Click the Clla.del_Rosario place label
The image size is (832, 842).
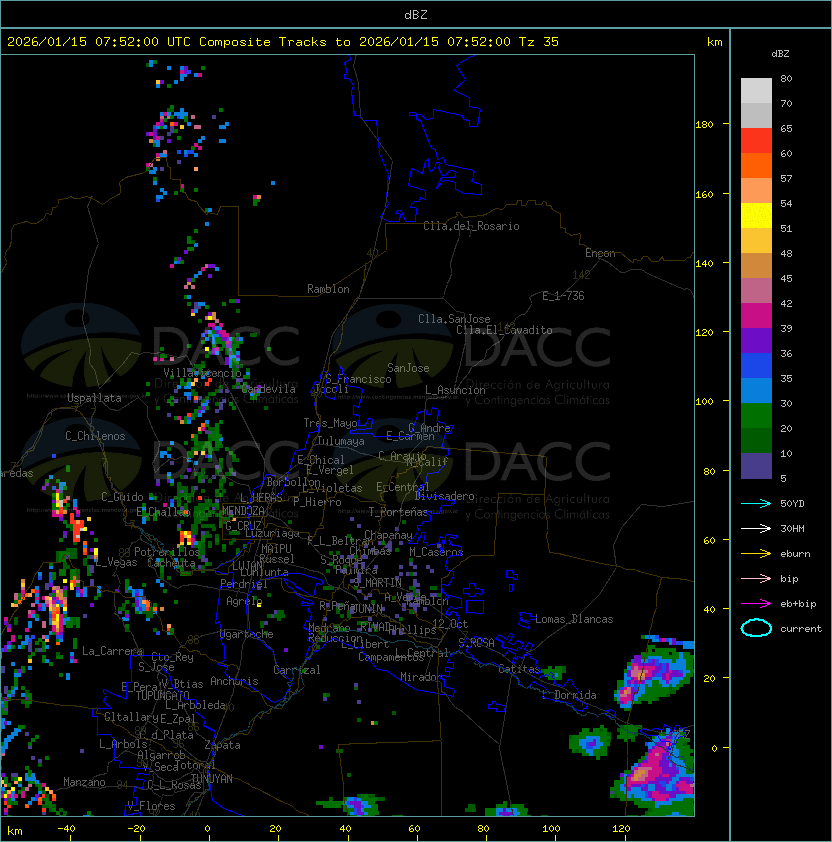point(471,226)
